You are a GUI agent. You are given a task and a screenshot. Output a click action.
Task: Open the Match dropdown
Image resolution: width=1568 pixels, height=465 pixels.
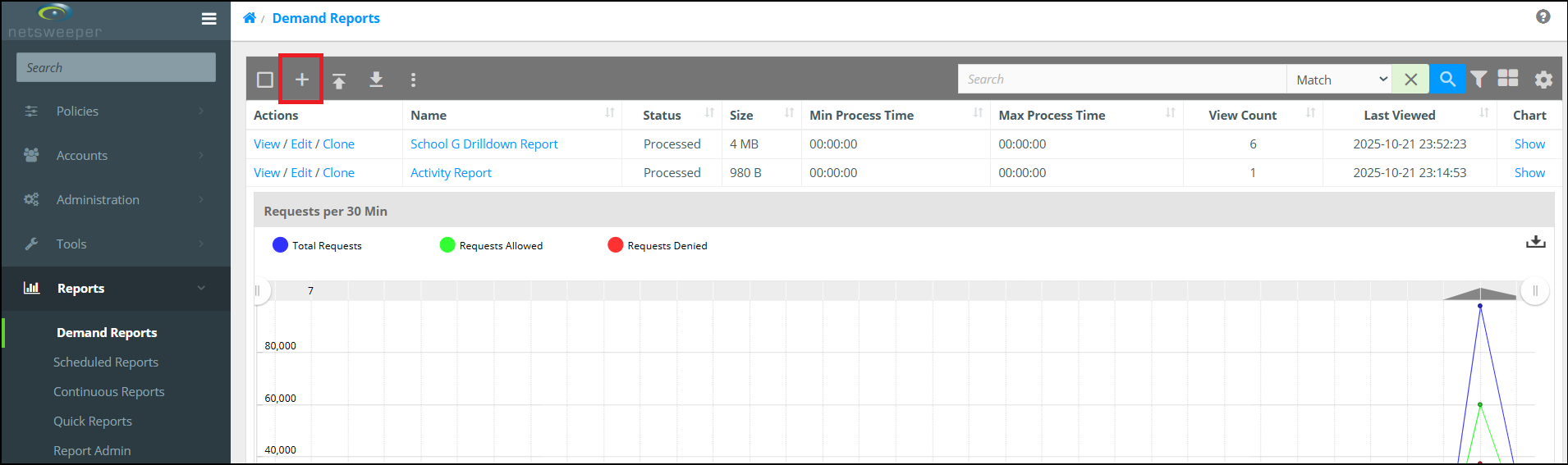(1339, 79)
